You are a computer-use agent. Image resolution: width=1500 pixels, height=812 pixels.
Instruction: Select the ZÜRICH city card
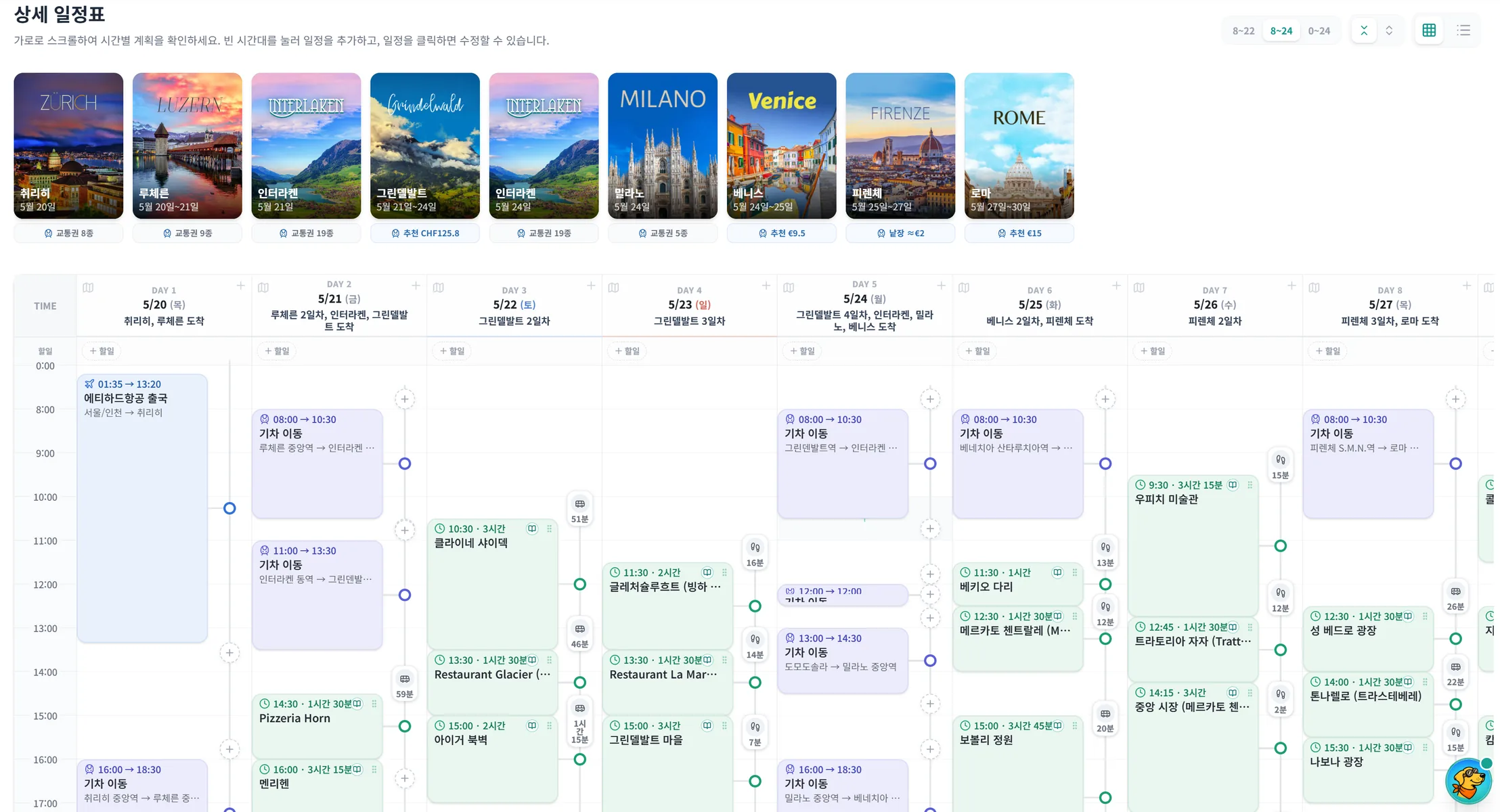(x=68, y=146)
